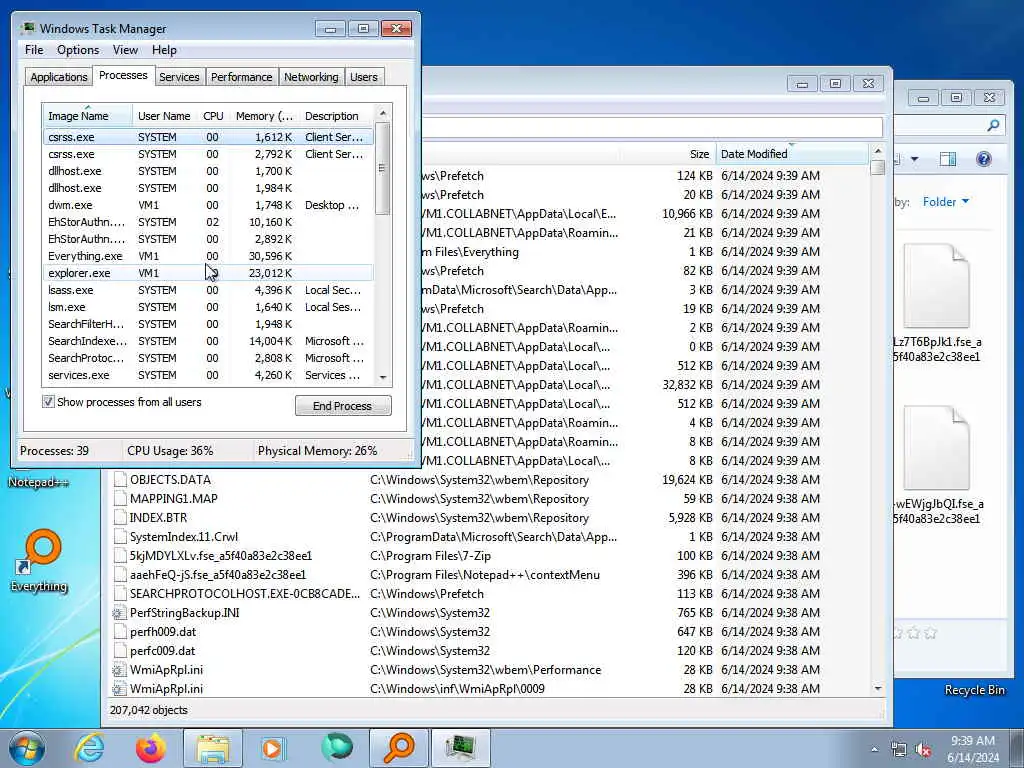The height and width of the screenshot is (768, 1024).
Task: Switch to the Users tab
Action: (x=364, y=77)
